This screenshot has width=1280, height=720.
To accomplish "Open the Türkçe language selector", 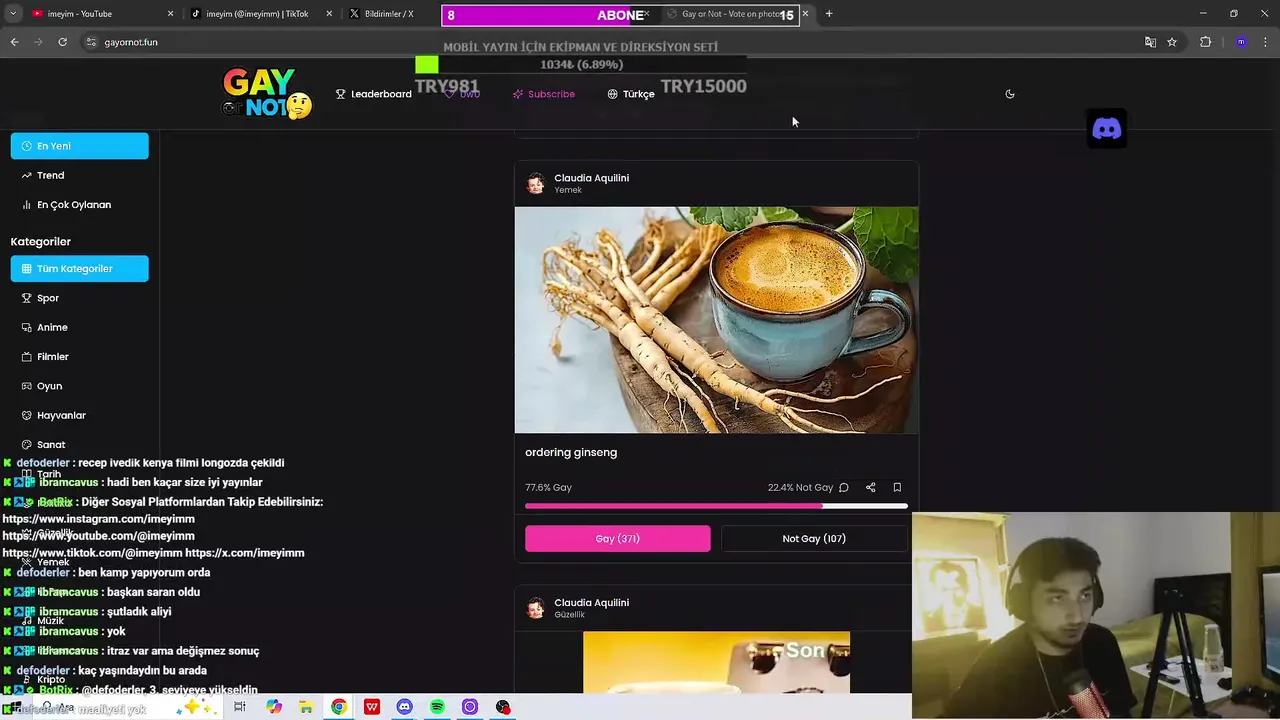I will (x=630, y=94).
